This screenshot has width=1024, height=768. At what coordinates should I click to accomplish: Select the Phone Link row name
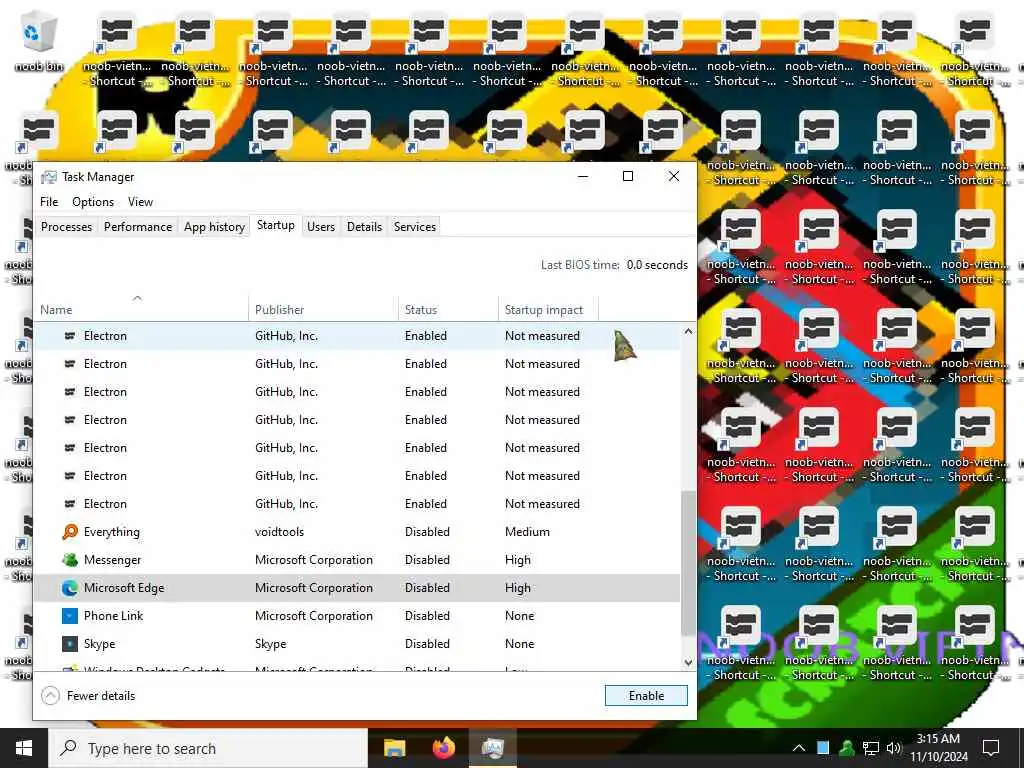click(114, 616)
